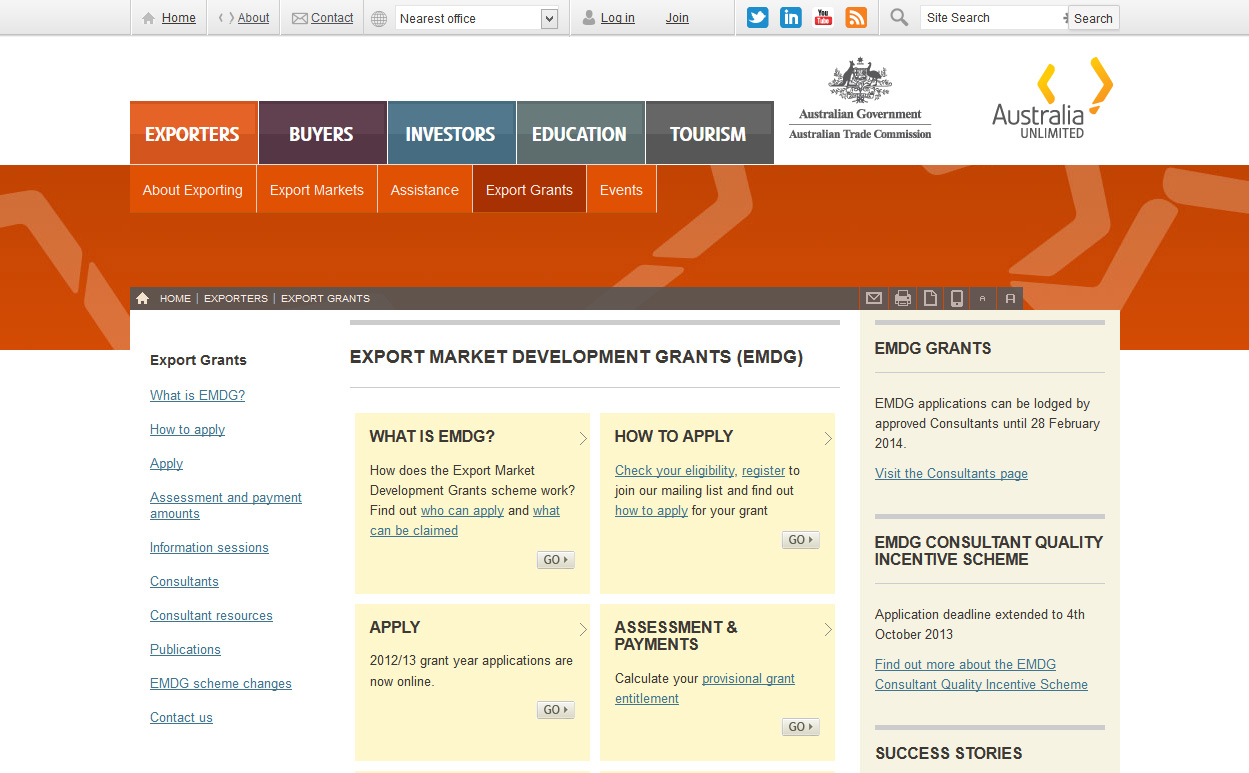The height and width of the screenshot is (773, 1249).
Task: Open the YouTube social icon
Action: pos(823,17)
